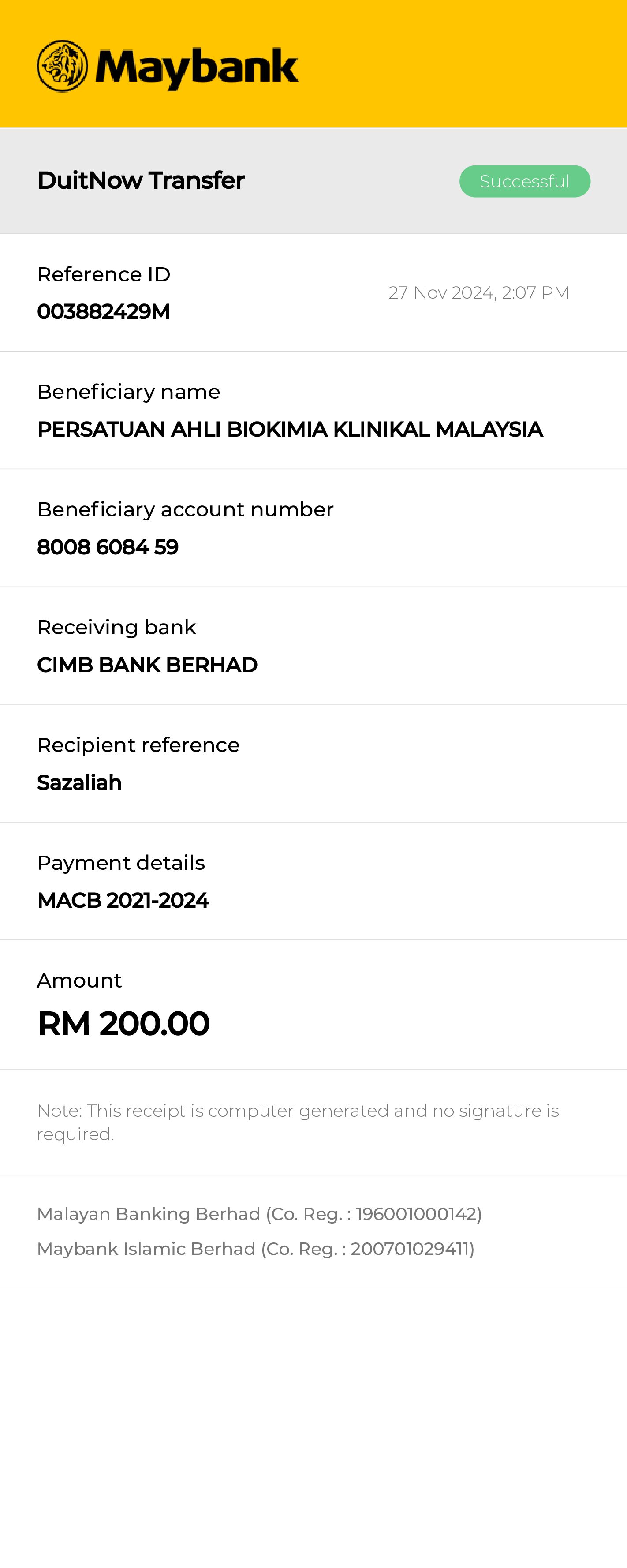The width and height of the screenshot is (627, 1568).
Task: Click the Malayan Banking Berhad registration line
Action: [x=259, y=1214]
